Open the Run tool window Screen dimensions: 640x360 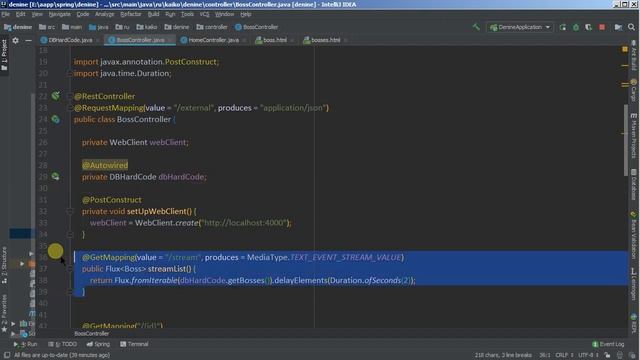click(x=25, y=344)
